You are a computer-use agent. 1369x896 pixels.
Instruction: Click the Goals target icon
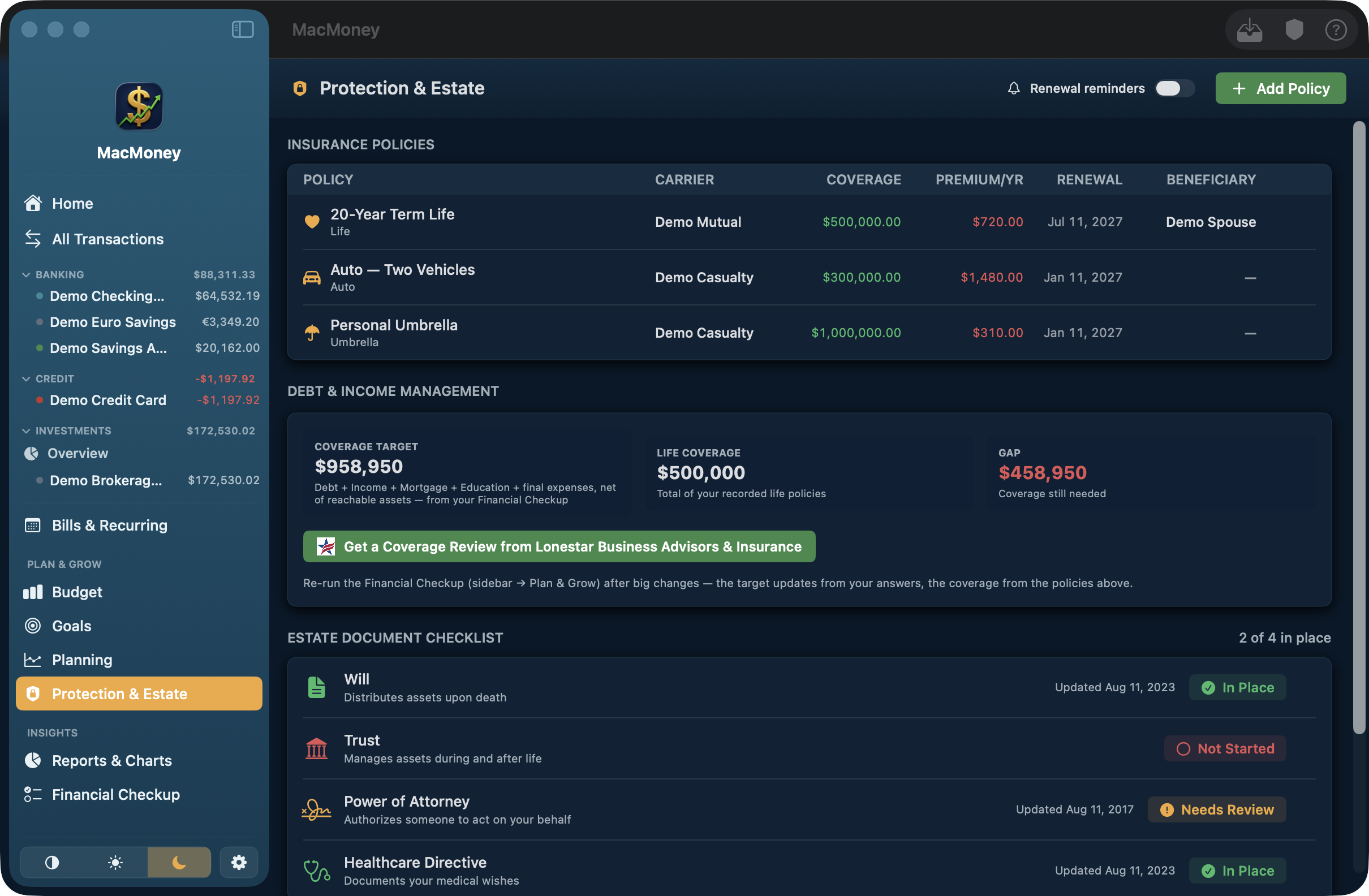point(33,626)
